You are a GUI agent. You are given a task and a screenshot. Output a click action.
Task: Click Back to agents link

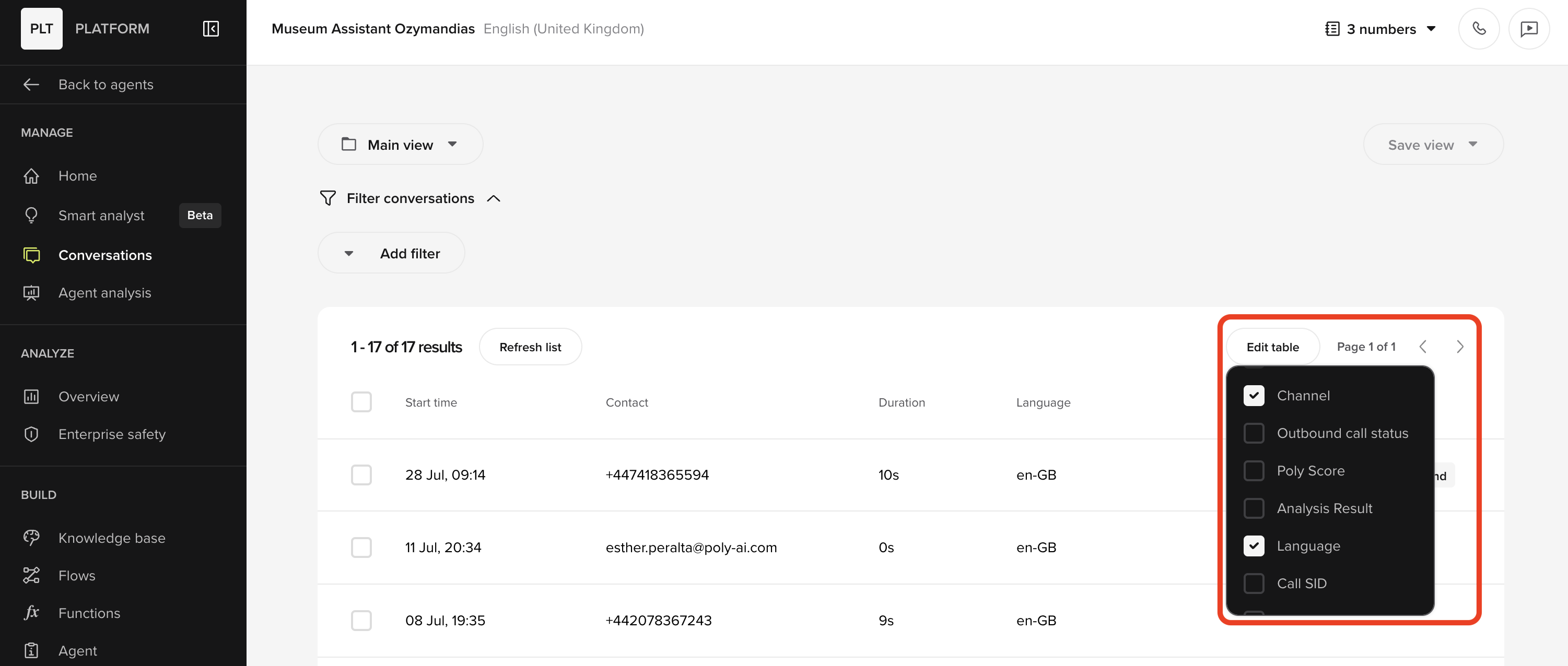(x=106, y=85)
